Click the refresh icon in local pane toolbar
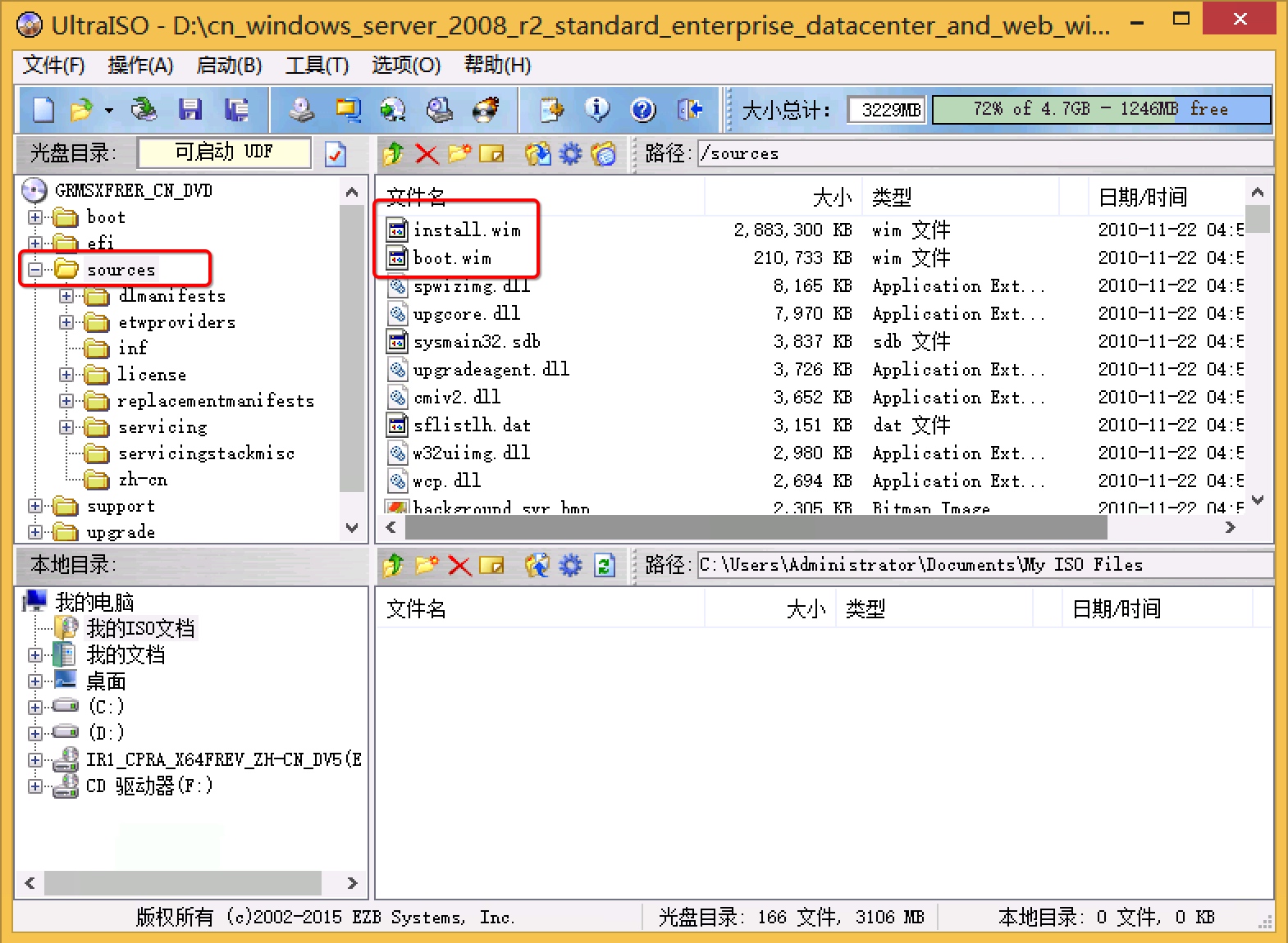 pyautogui.click(x=605, y=565)
